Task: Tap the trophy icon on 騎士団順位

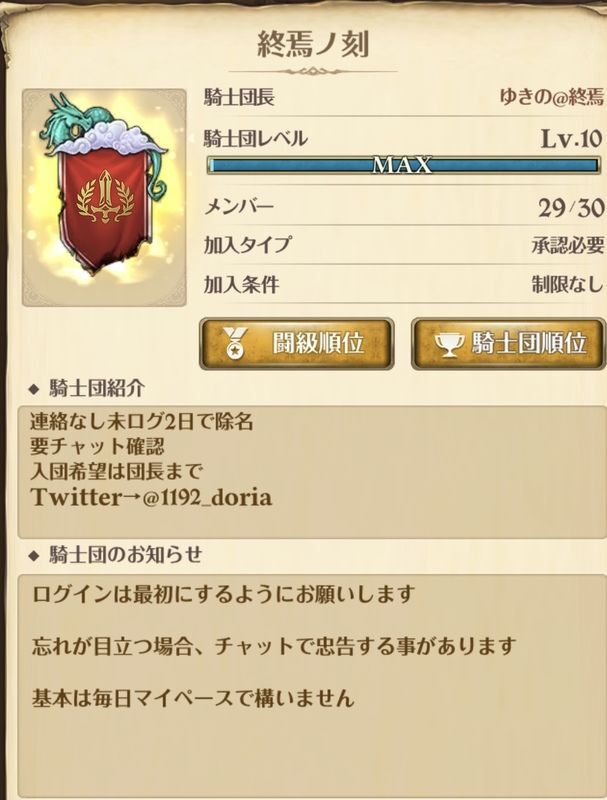Action: point(449,345)
